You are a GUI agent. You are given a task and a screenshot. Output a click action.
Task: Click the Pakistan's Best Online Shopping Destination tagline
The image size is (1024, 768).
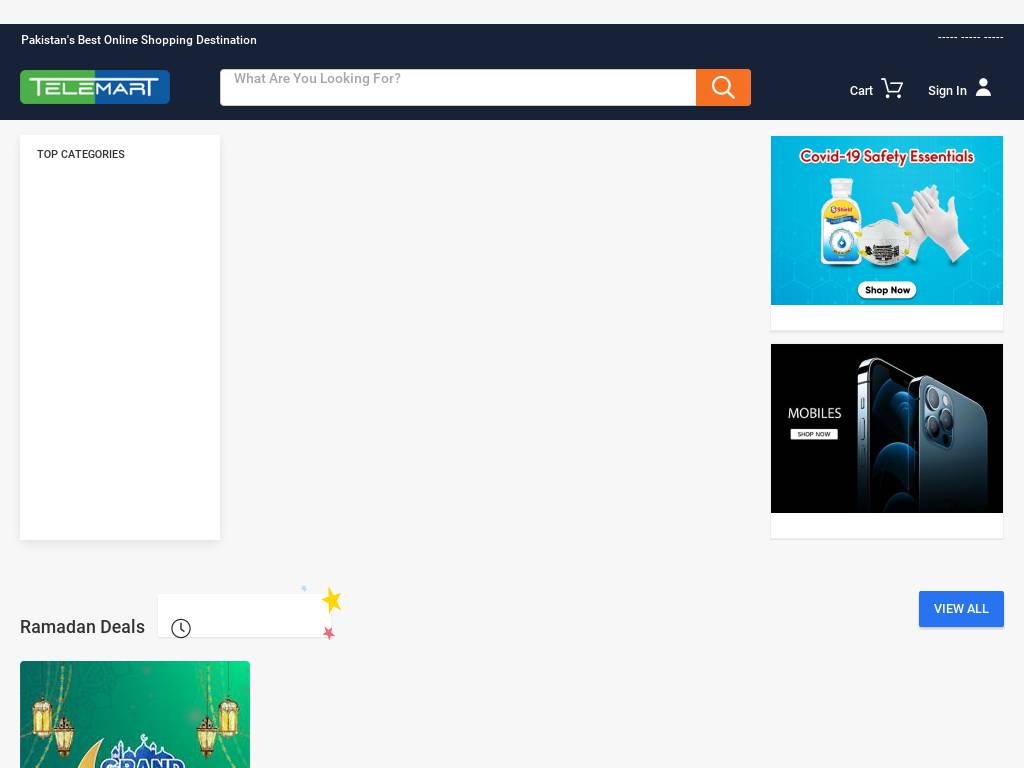click(x=138, y=40)
